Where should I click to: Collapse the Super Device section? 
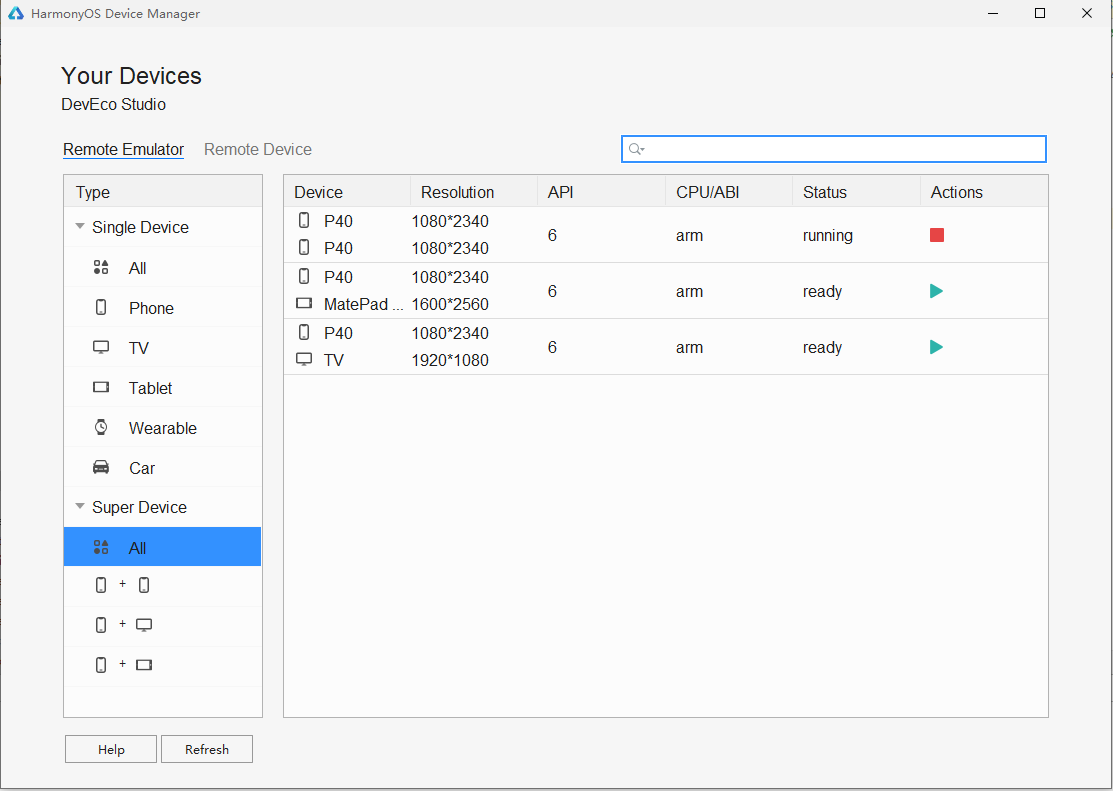(x=79, y=506)
